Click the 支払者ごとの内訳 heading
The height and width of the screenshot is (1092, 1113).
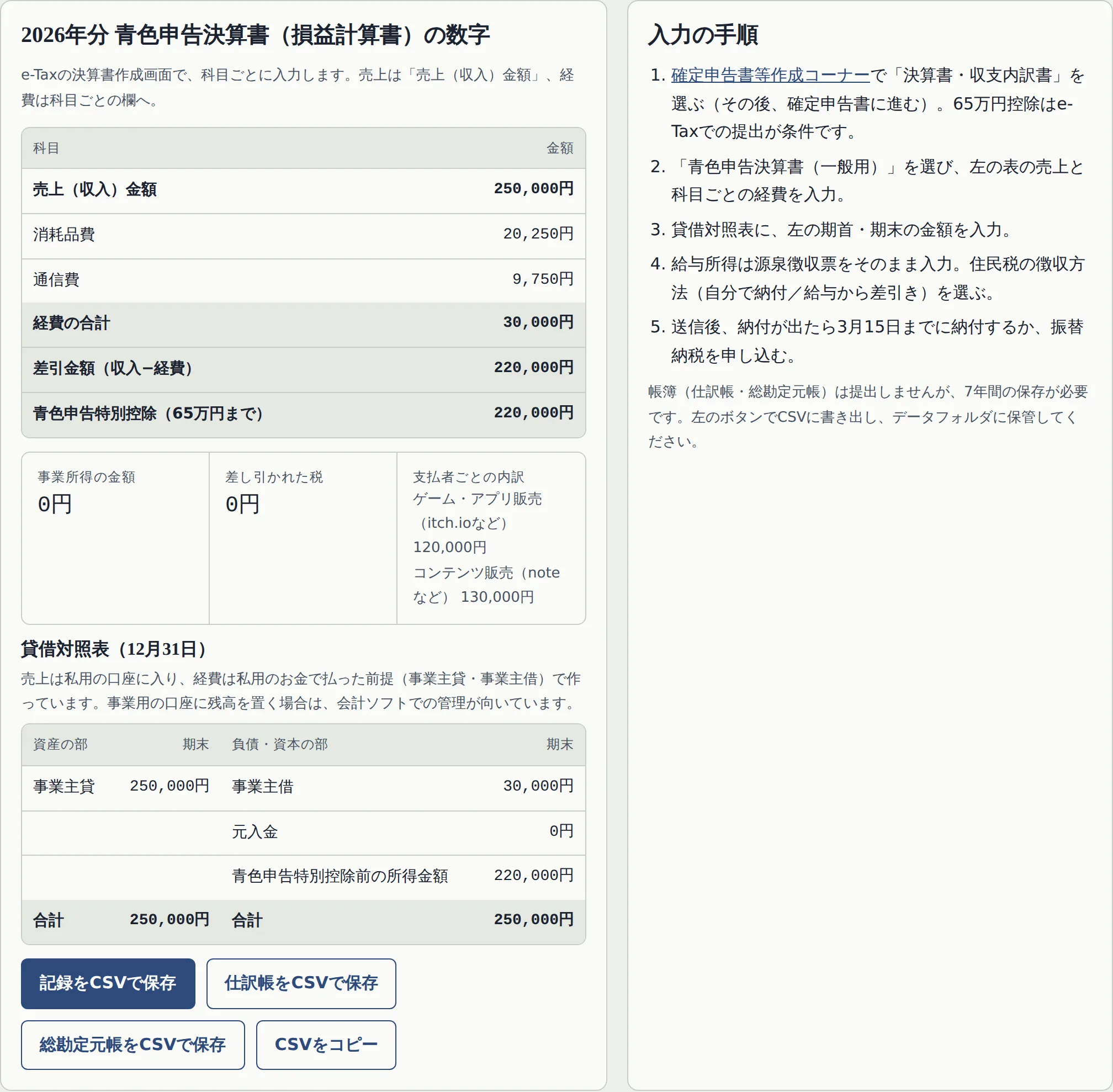(469, 476)
